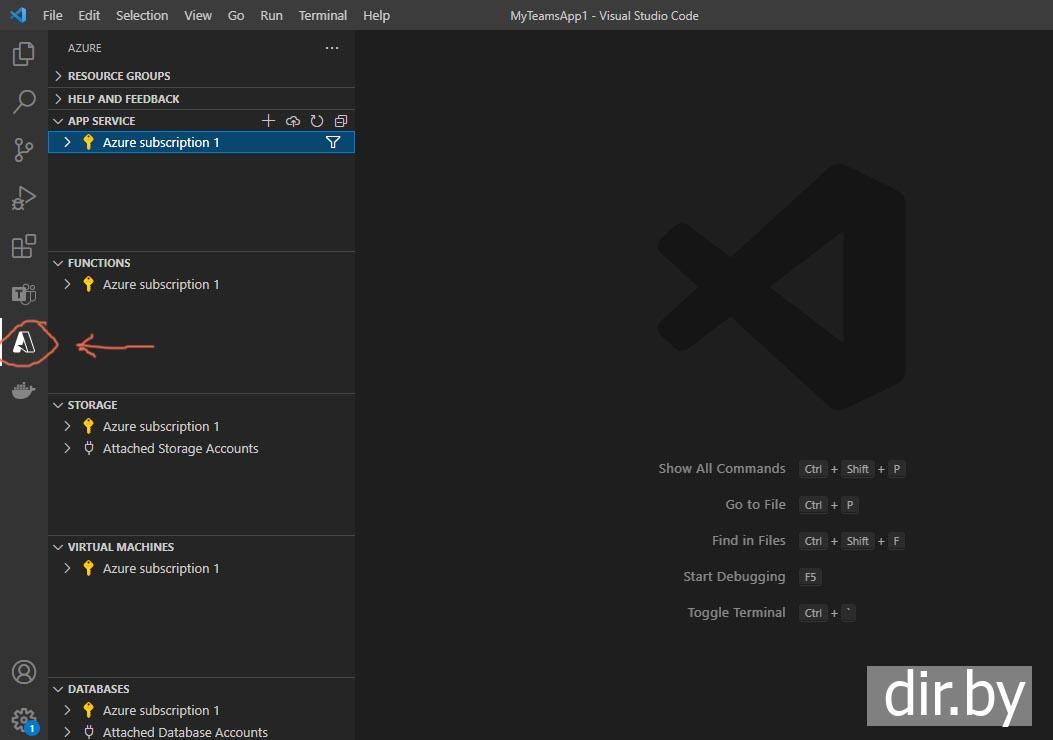The image size is (1053, 740).
Task: Select Azure subscription 1 under Virtual Machines
Action: [x=160, y=568]
